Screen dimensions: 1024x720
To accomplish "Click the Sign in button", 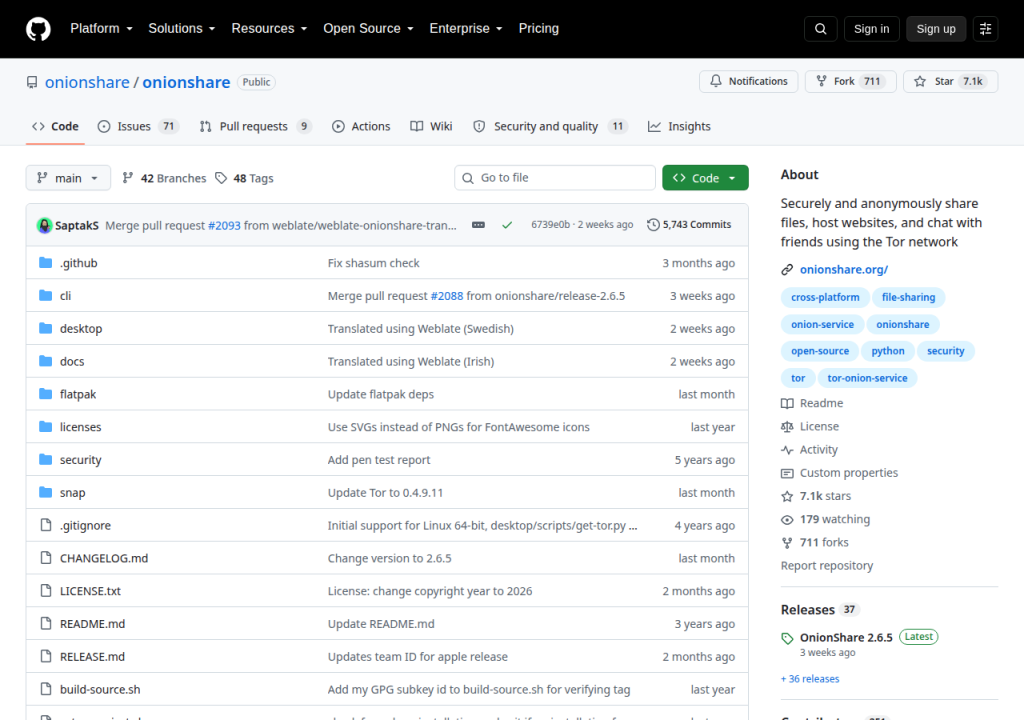I will click(x=871, y=29).
